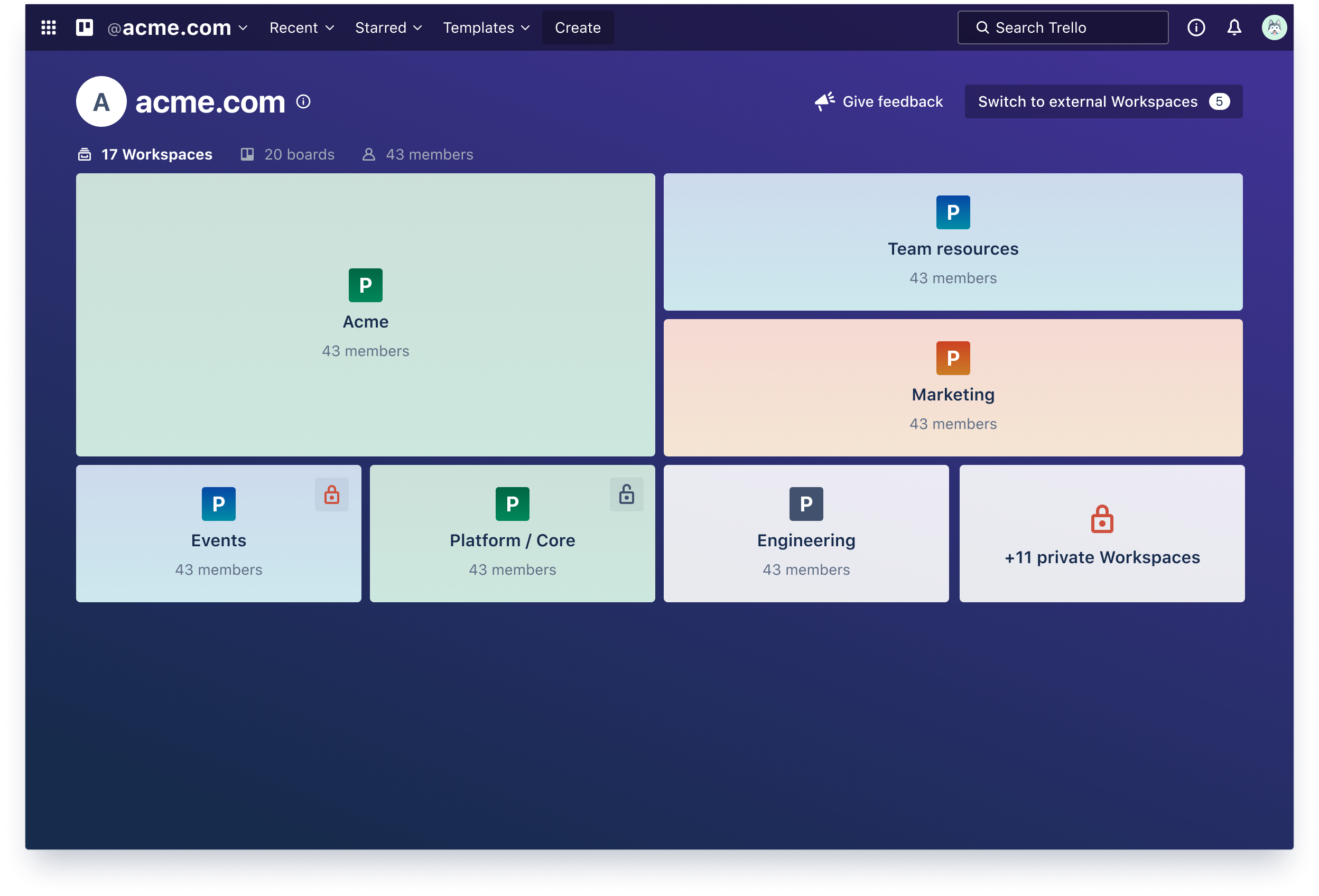1319x896 pixels.
Task: Click info icon beside acme.com heading
Action: click(304, 101)
